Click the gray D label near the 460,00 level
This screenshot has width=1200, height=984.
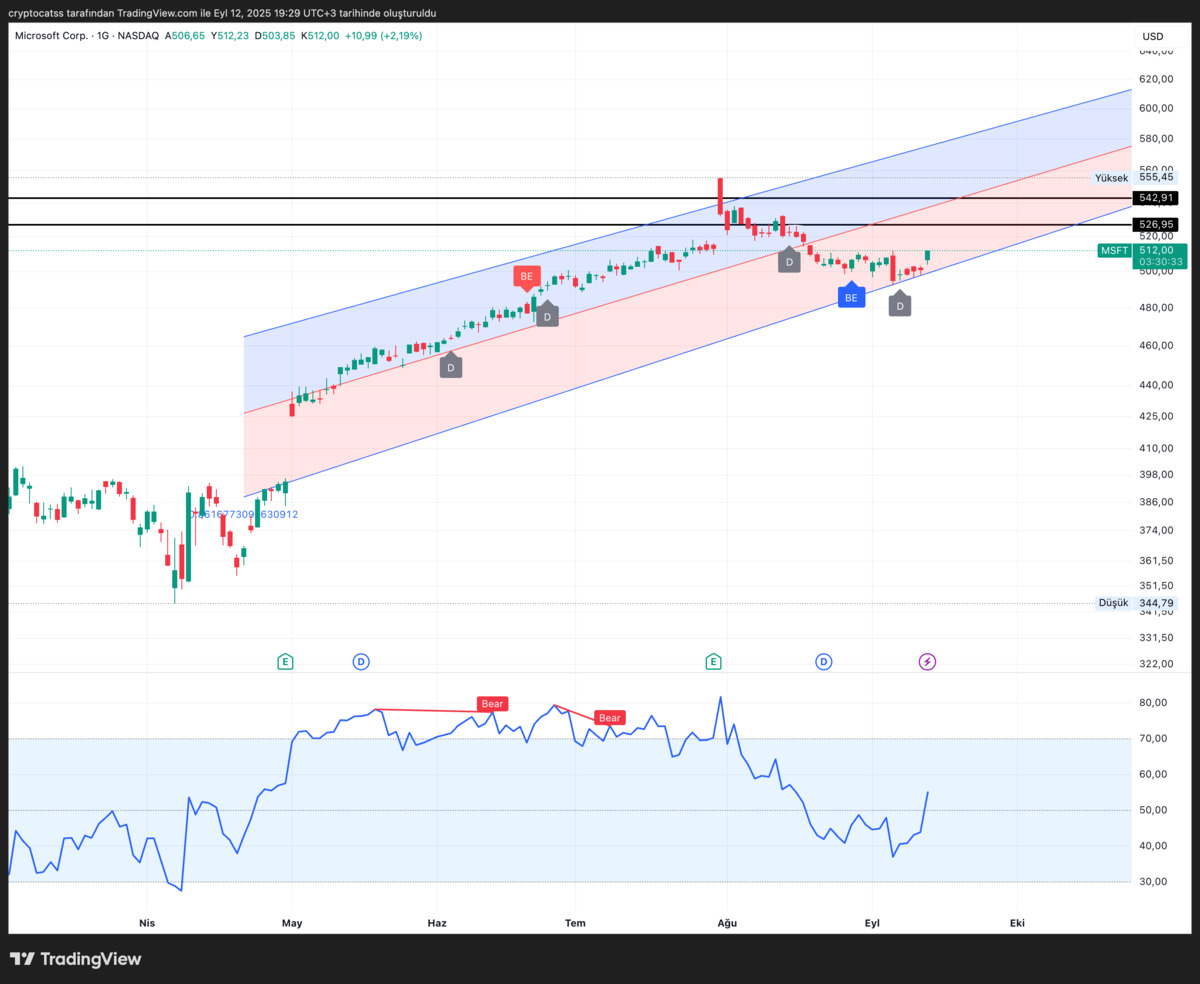pyautogui.click(x=451, y=366)
